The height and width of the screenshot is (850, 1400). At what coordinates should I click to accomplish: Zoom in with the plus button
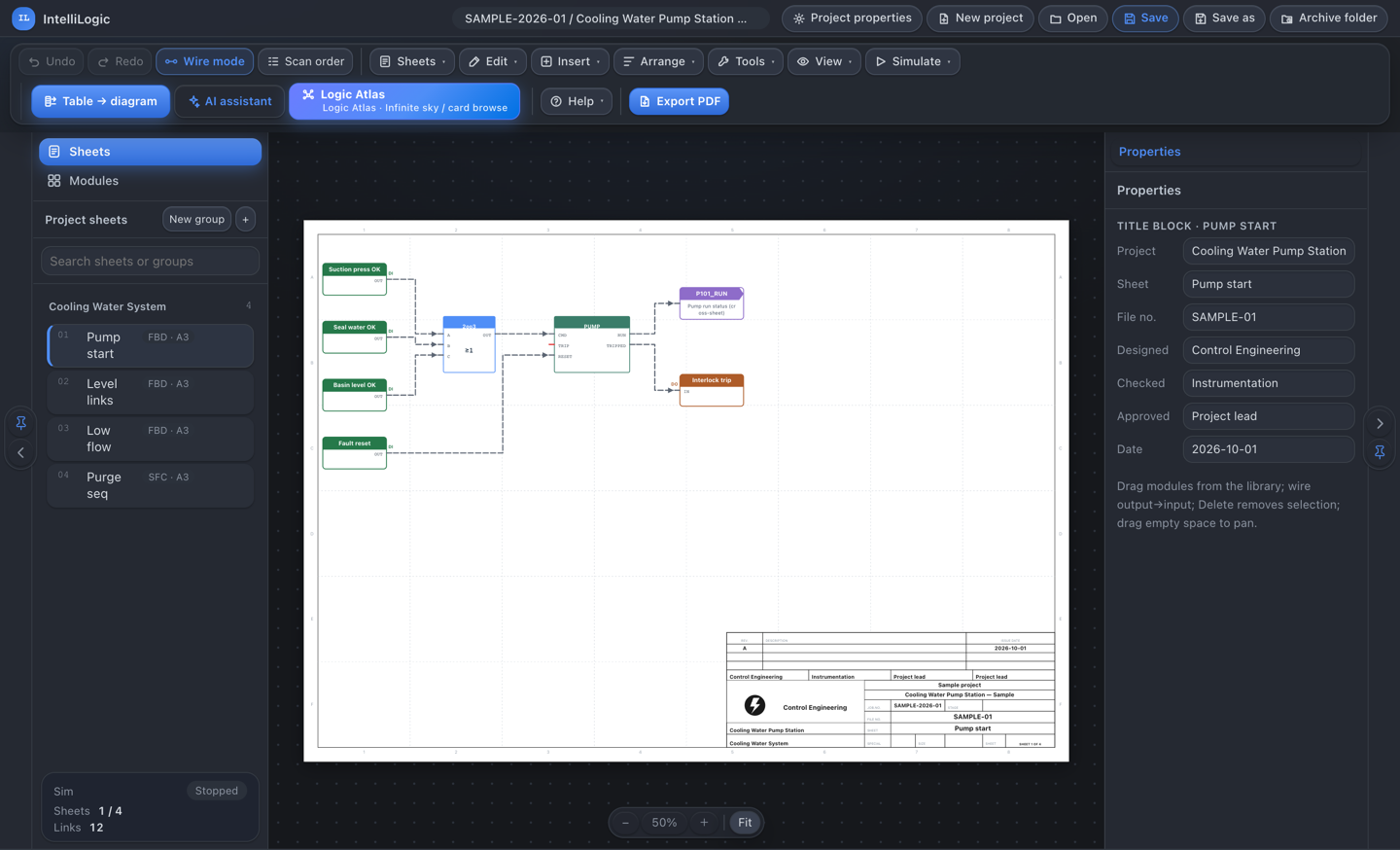[x=704, y=823]
